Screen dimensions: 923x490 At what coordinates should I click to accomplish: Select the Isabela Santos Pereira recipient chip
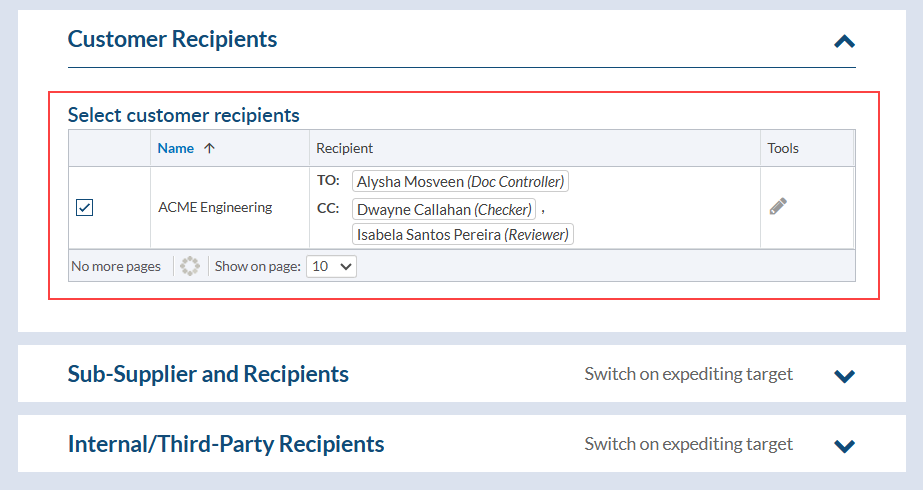coord(463,235)
